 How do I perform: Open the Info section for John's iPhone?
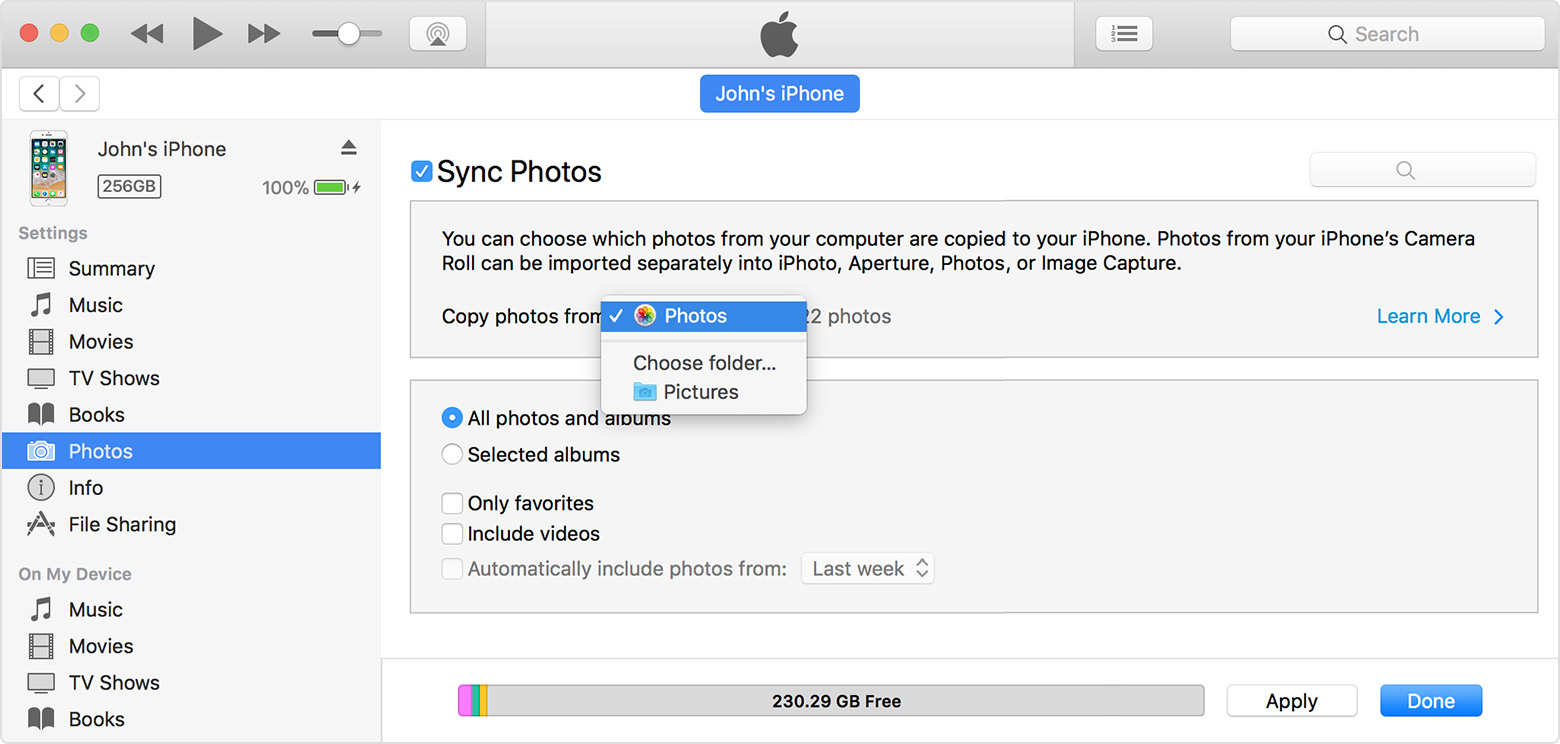click(x=85, y=487)
